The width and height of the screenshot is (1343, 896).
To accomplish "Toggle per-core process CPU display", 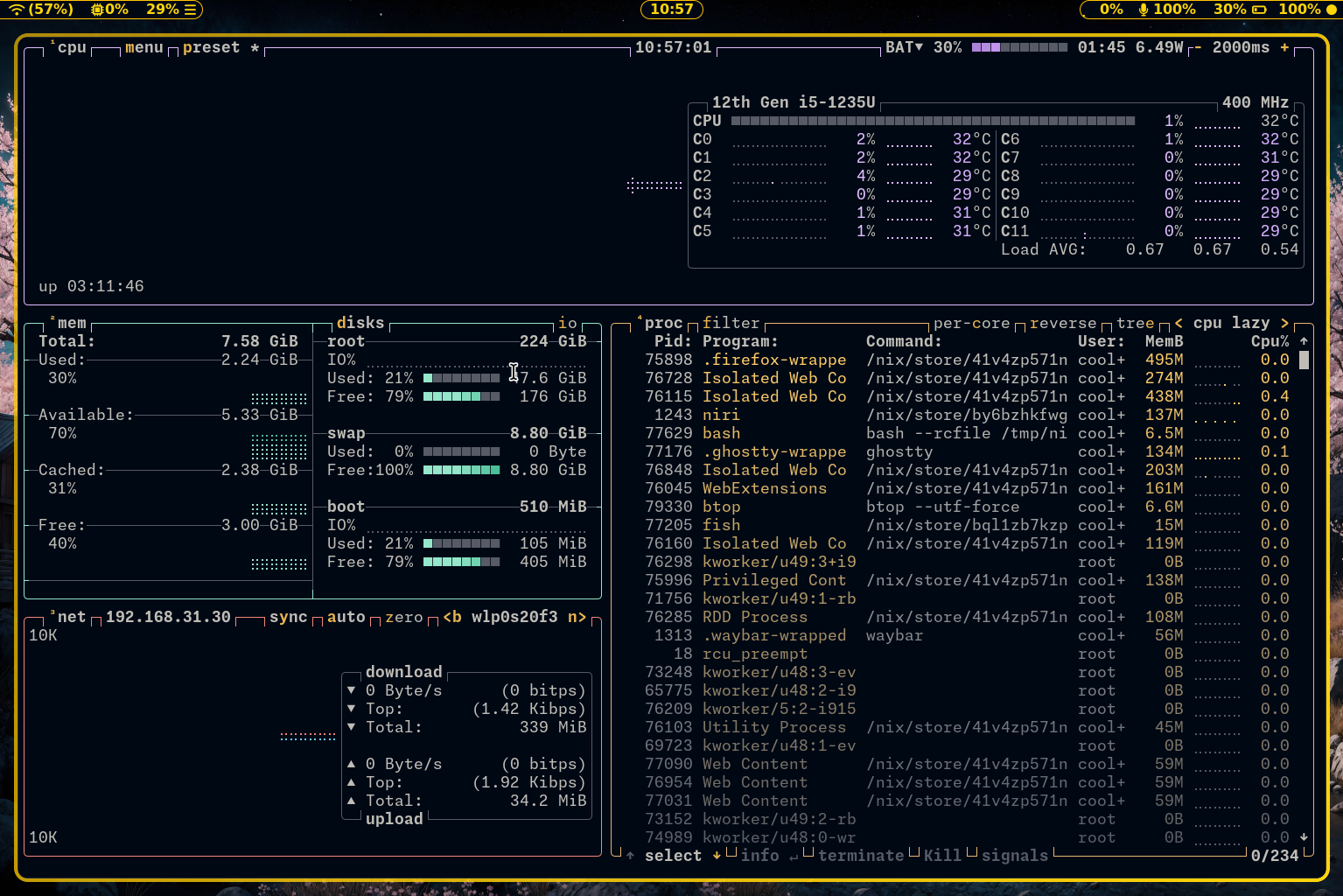I will [x=971, y=323].
